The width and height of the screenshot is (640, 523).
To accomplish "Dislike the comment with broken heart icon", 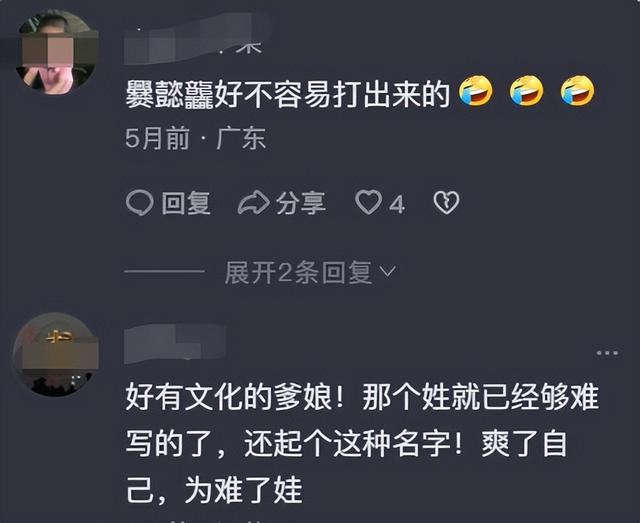I will point(446,203).
